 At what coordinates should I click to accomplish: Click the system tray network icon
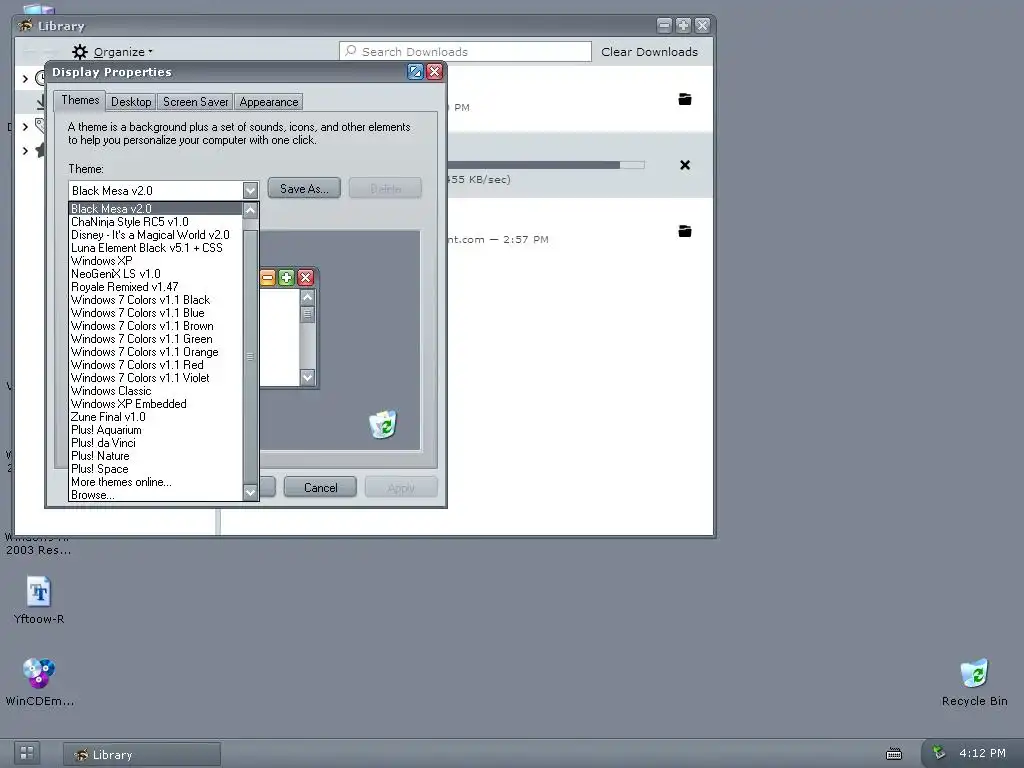939,752
